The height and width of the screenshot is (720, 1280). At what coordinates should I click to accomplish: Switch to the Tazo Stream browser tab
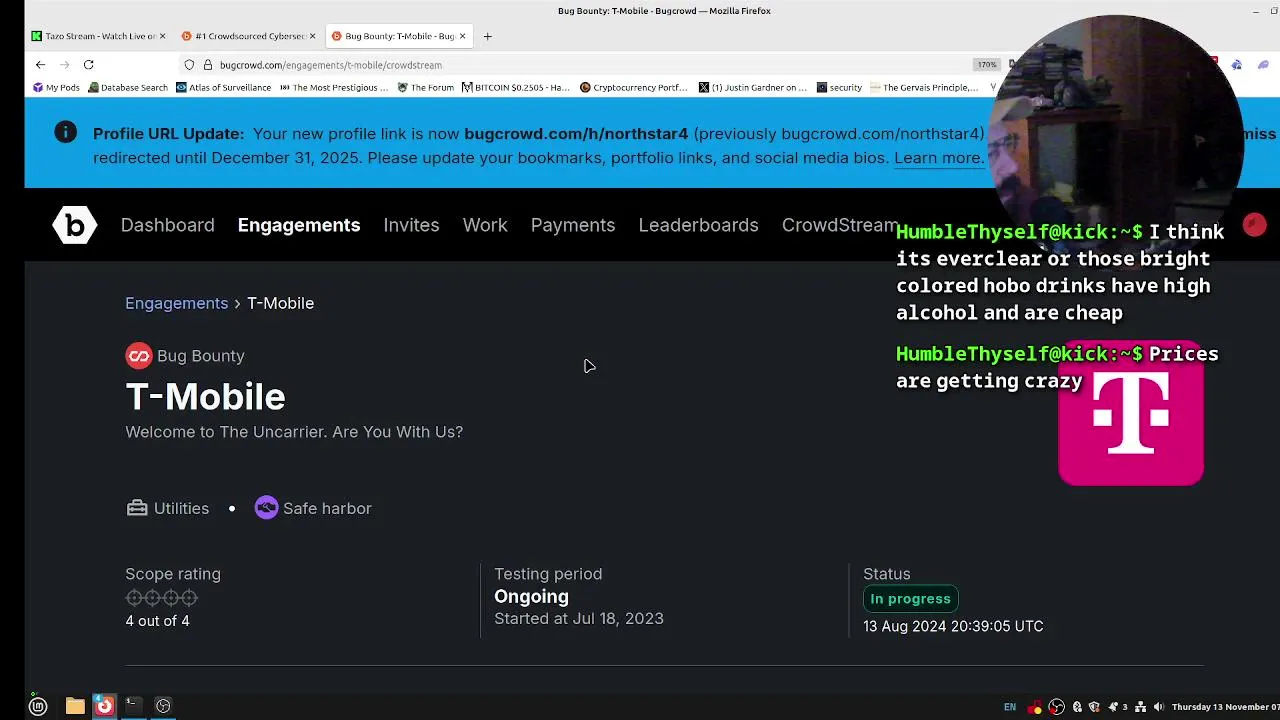97,36
